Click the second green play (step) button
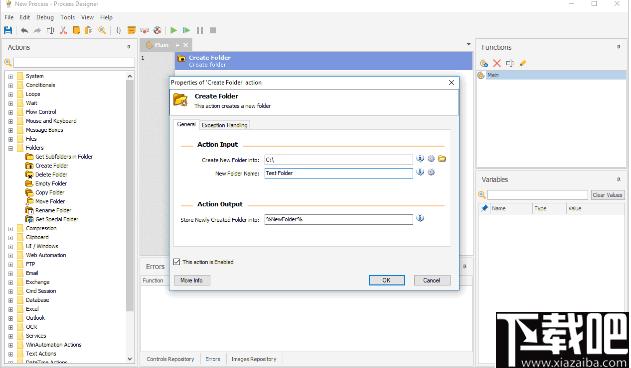 186,30
